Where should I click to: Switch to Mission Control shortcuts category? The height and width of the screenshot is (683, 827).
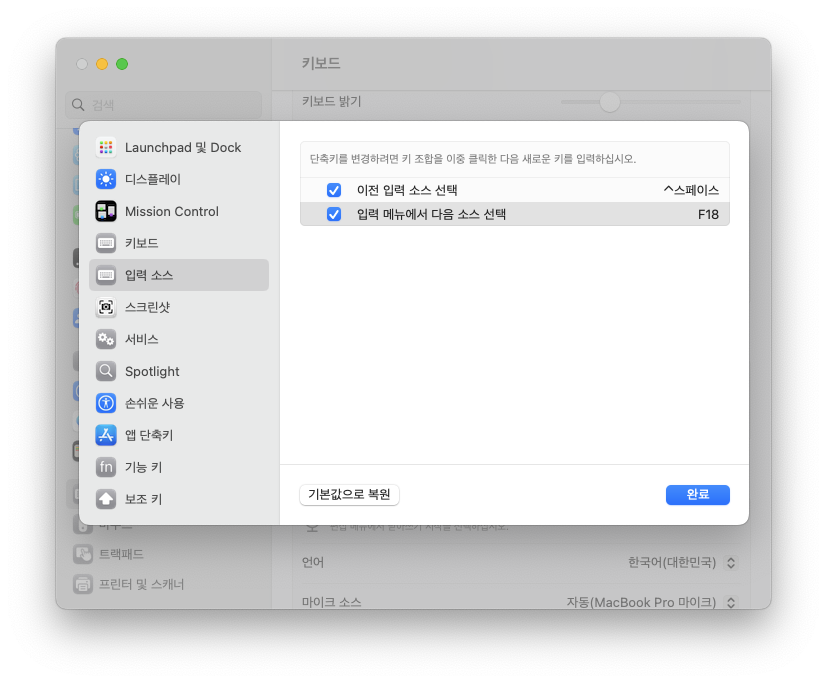179,211
